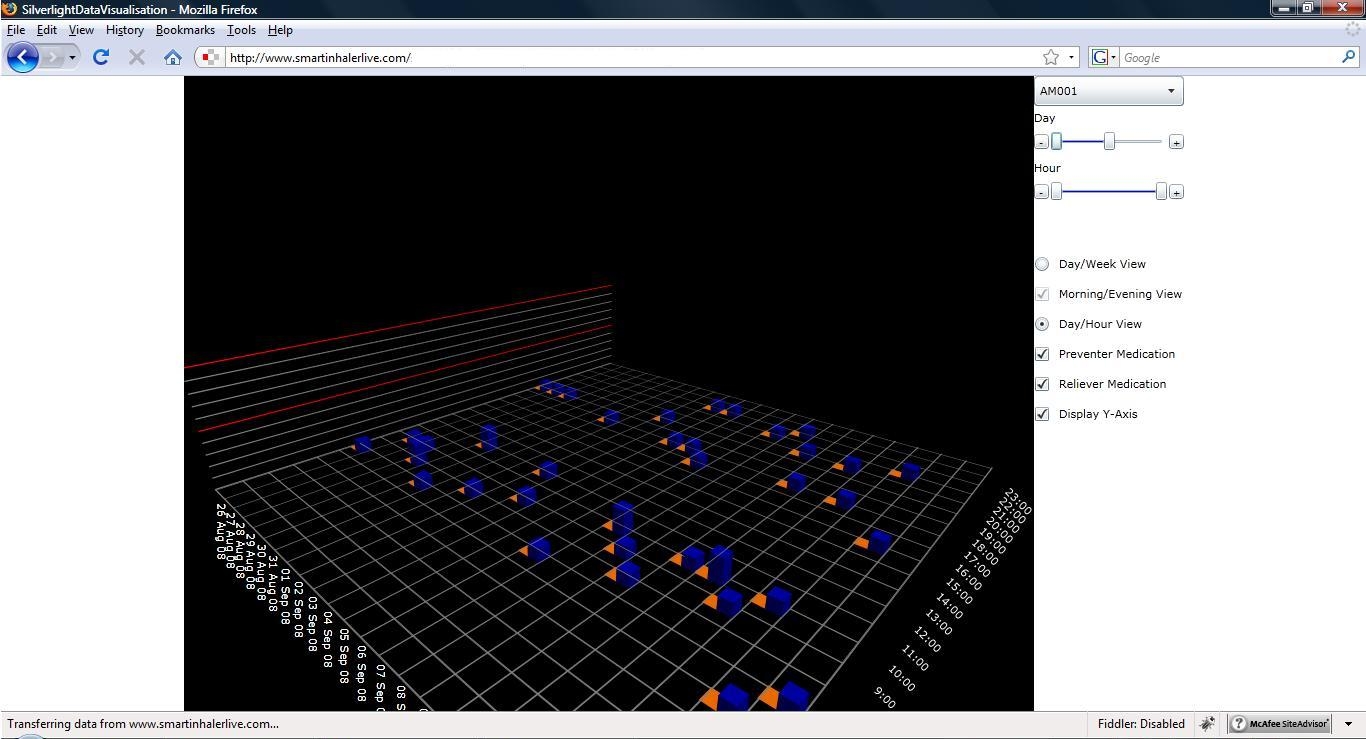Go to the home page icon
The height and width of the screenshot is (739, 1366).
pos(173,57)
